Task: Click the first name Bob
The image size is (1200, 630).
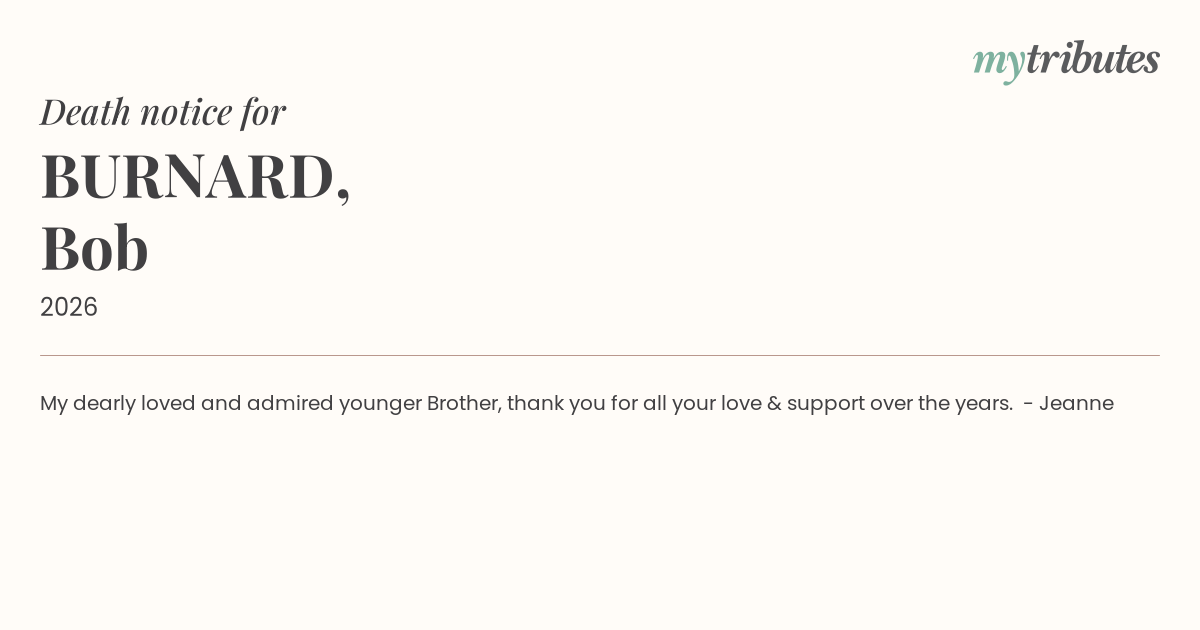Action: pos(94,249)
